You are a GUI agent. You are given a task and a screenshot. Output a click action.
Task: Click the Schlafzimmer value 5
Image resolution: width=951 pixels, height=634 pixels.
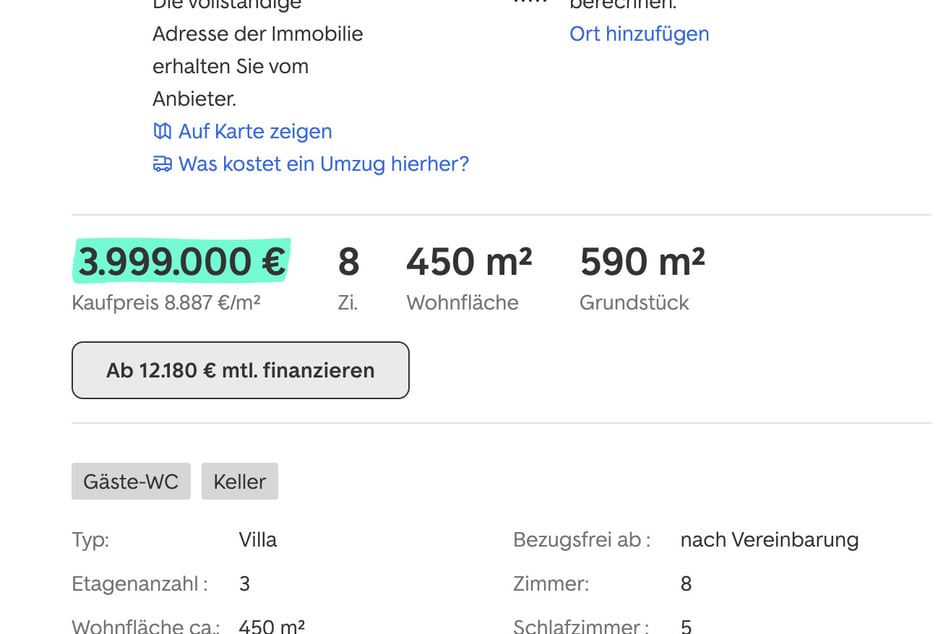point(685,626)
